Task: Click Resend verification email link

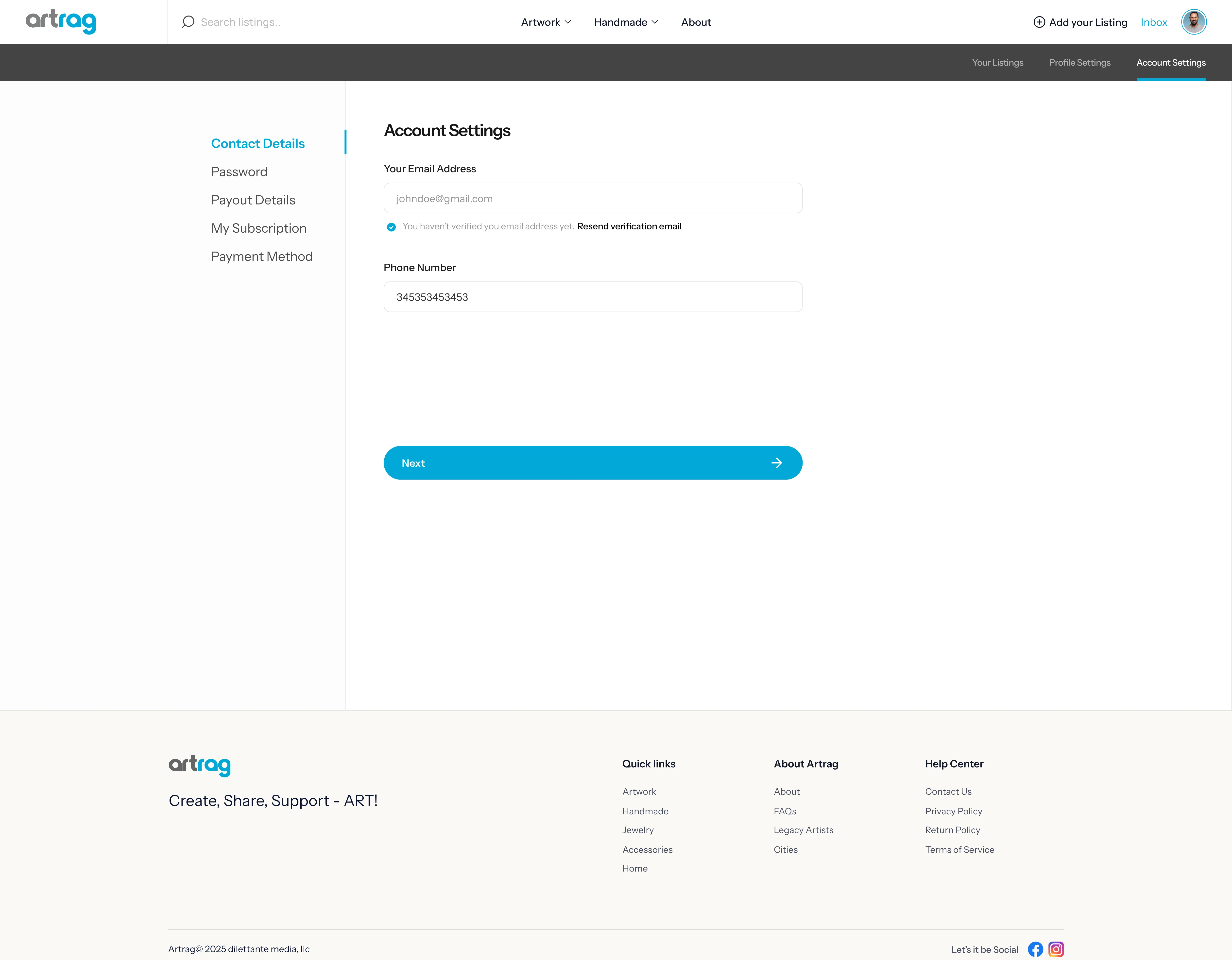Action: point(629,226)
